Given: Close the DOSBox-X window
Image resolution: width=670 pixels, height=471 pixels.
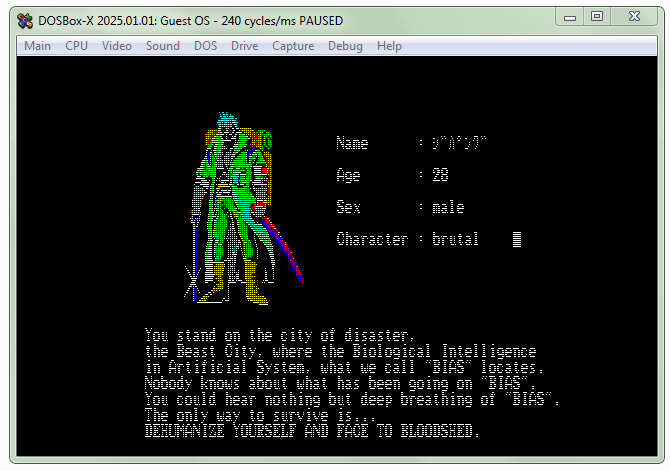Looking at the screenshot, I should tap(635, 17).
